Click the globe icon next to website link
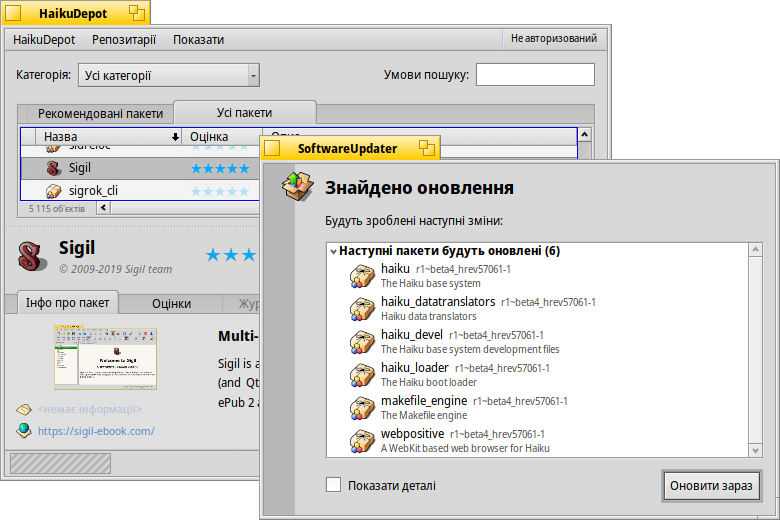Image resolution: width=780 pixels, height=520 pixels. point(23,430)
